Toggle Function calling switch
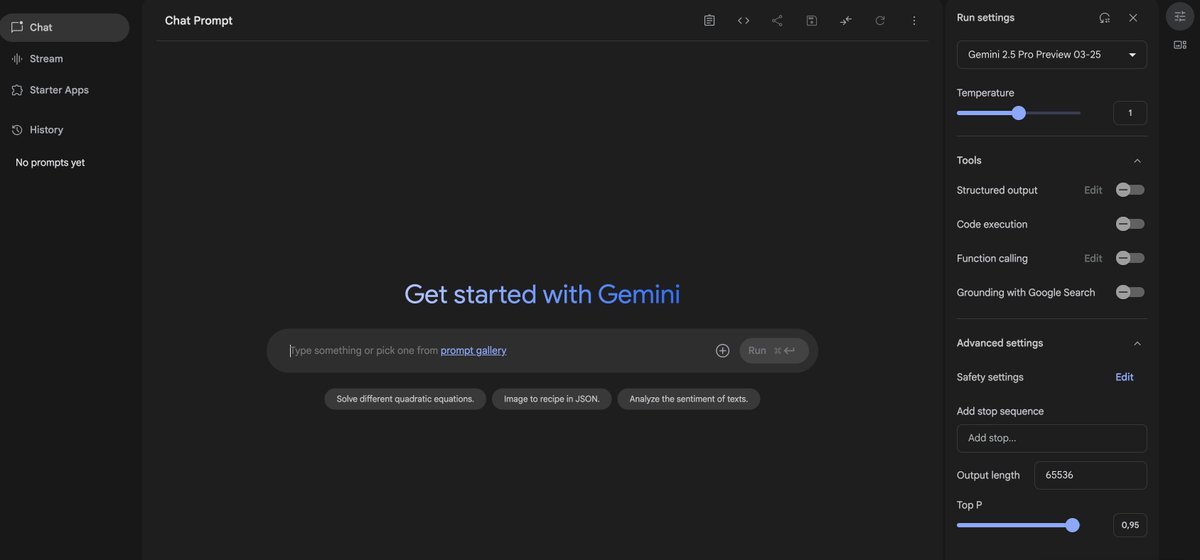The height and width of the screenshot is (560, 1200). pos(1130,258)
